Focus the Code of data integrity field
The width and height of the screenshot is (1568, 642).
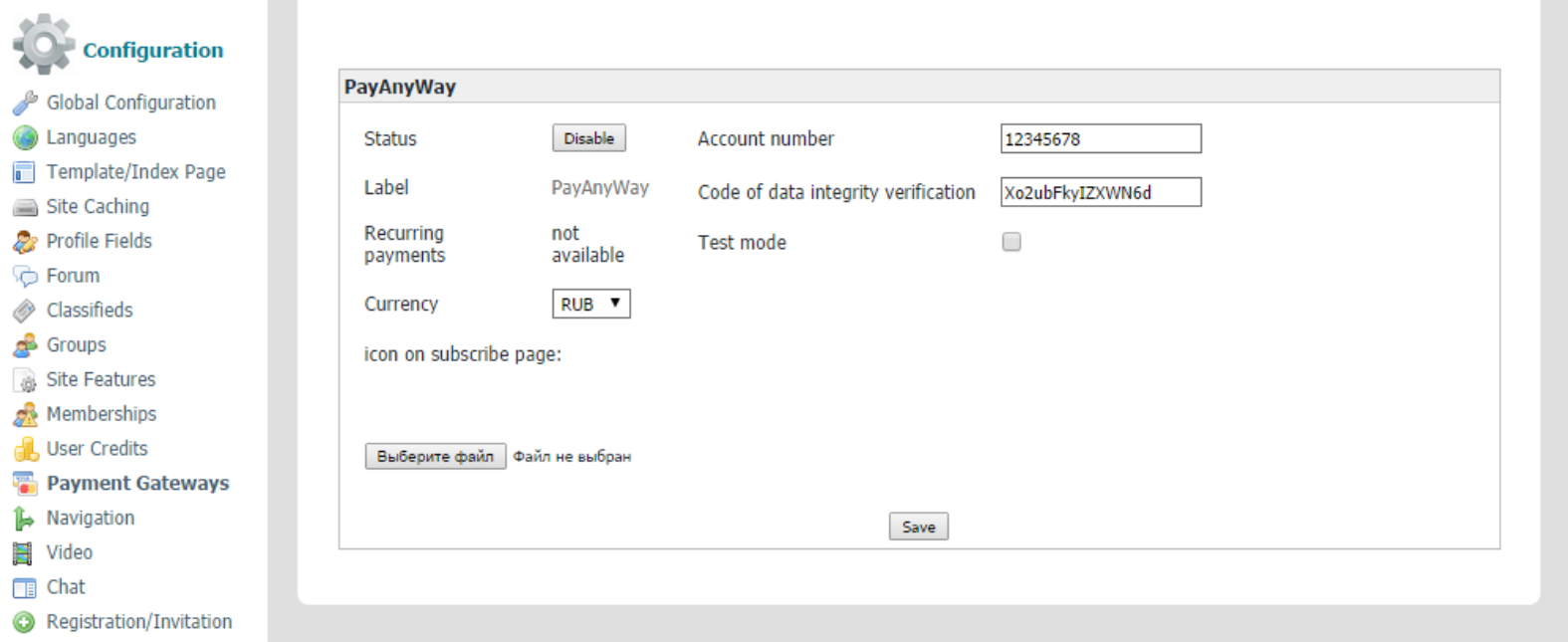1101,192
